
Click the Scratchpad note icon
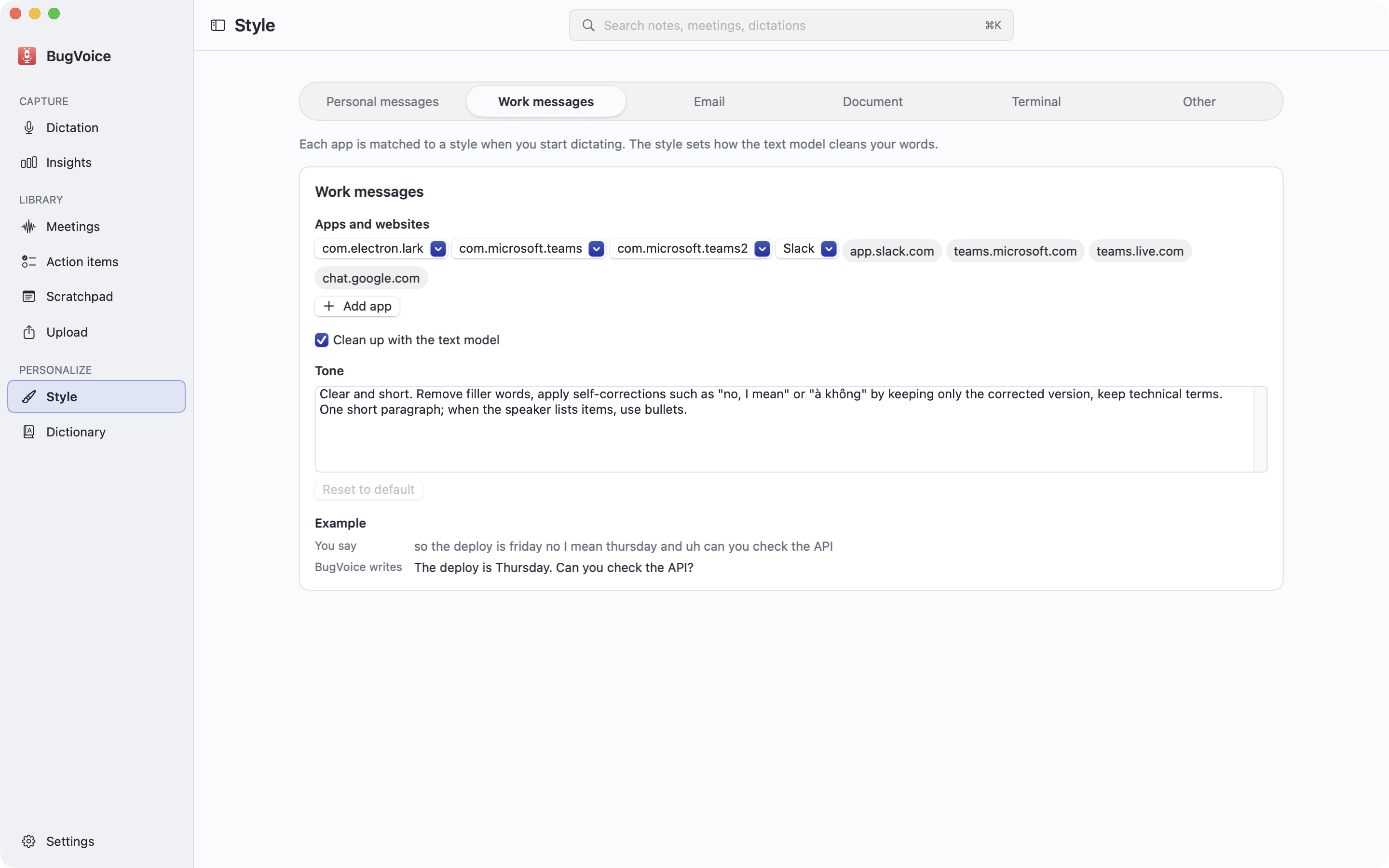click(29, 296)
